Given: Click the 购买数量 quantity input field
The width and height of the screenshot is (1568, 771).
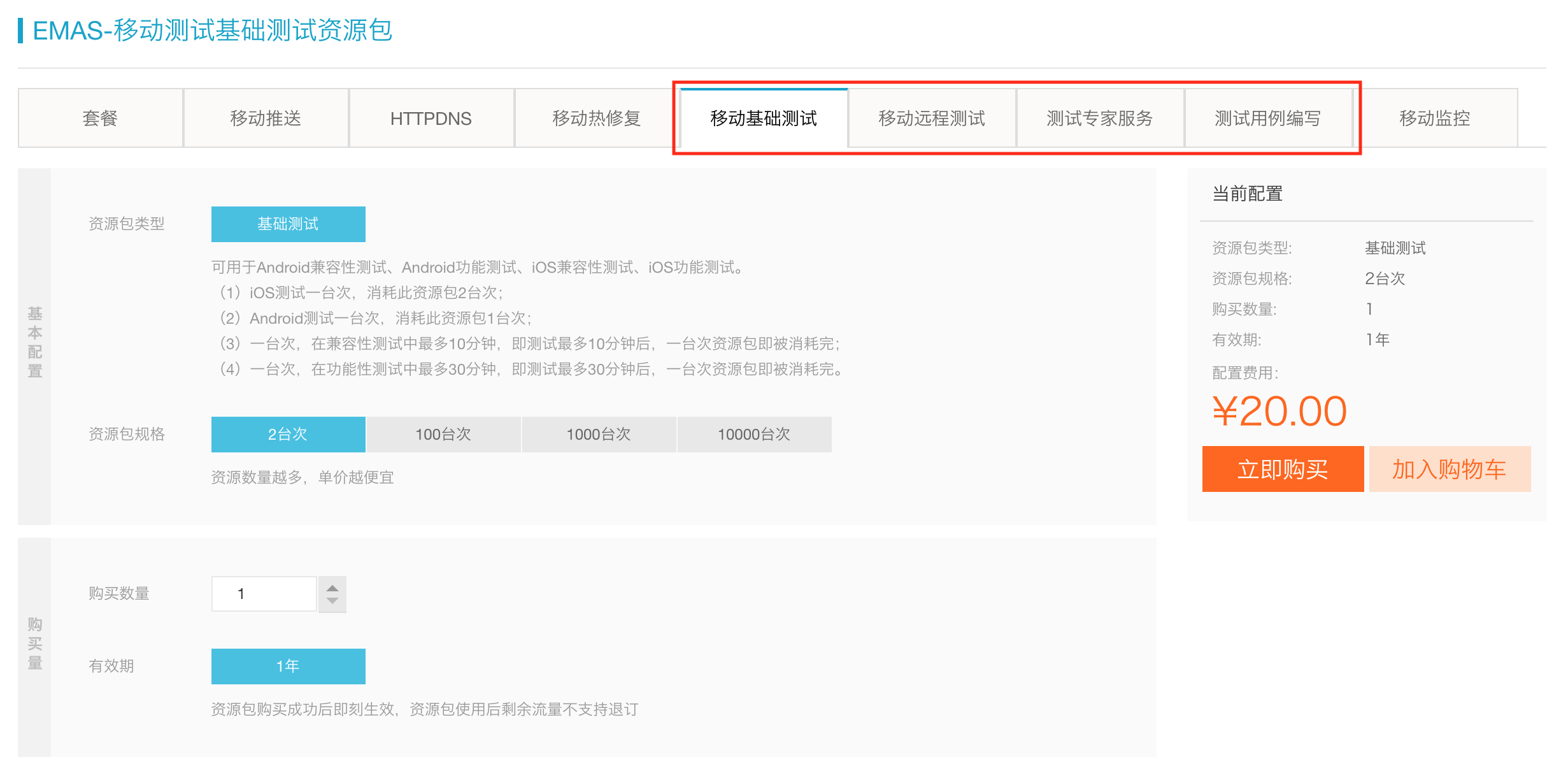Looking at the screenshot, I should (264, 593).
